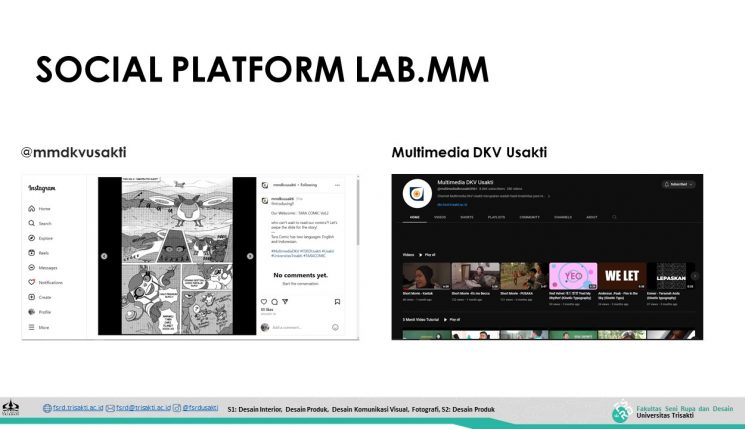This screenshot has height=429, width=745.
Task: Click the comment bubble icon under post
Action: click(275, 302)
